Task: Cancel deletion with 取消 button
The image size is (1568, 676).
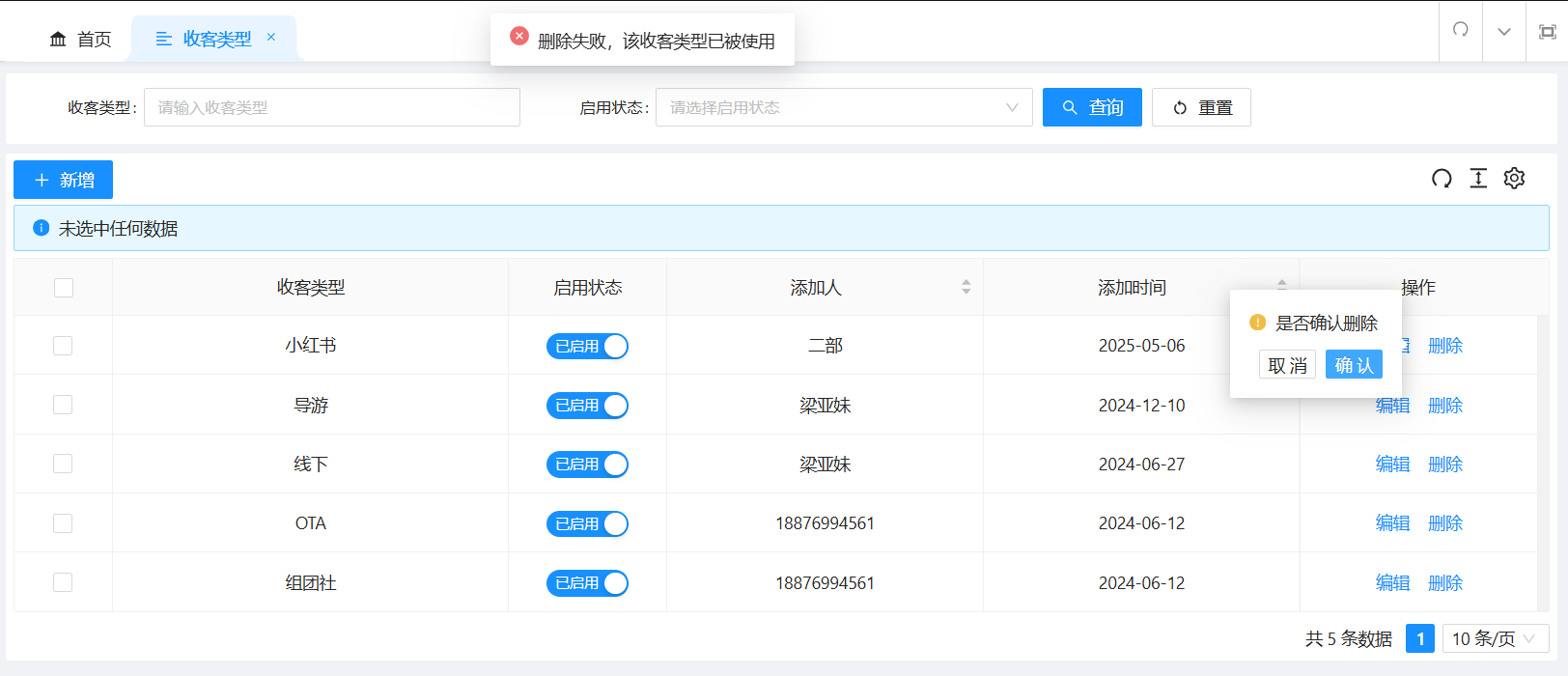Action: pyautogui.click(x=1287, y=365)
